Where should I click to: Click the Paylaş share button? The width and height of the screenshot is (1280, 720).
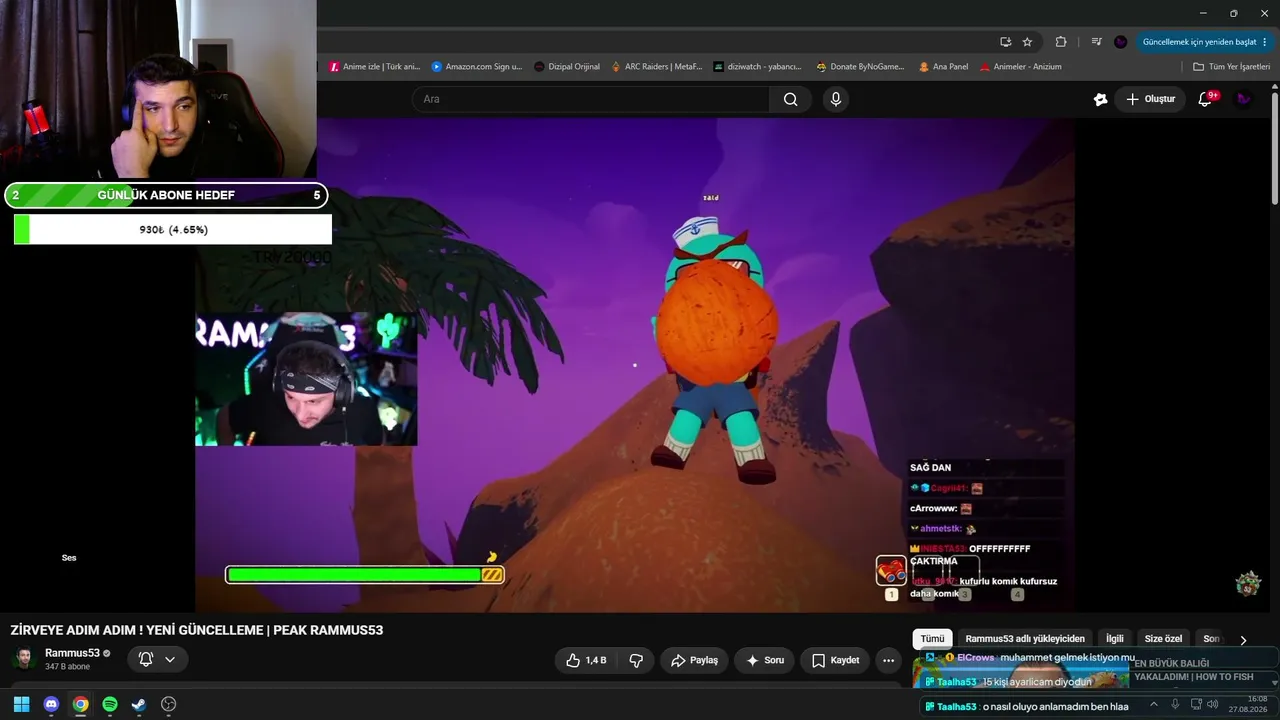(x=695, y=660)
